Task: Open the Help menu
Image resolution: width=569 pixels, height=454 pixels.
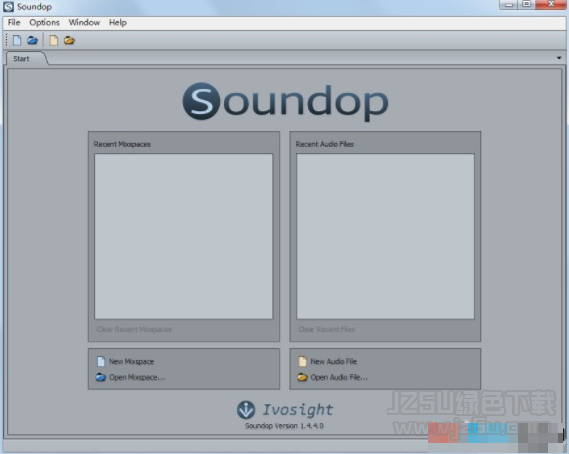Action: 118,23
